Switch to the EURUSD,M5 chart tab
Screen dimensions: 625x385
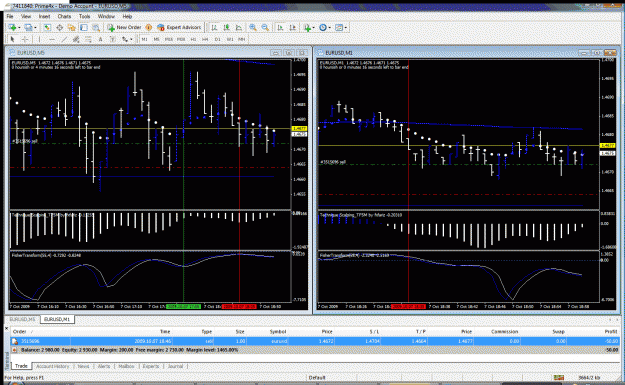23,319
